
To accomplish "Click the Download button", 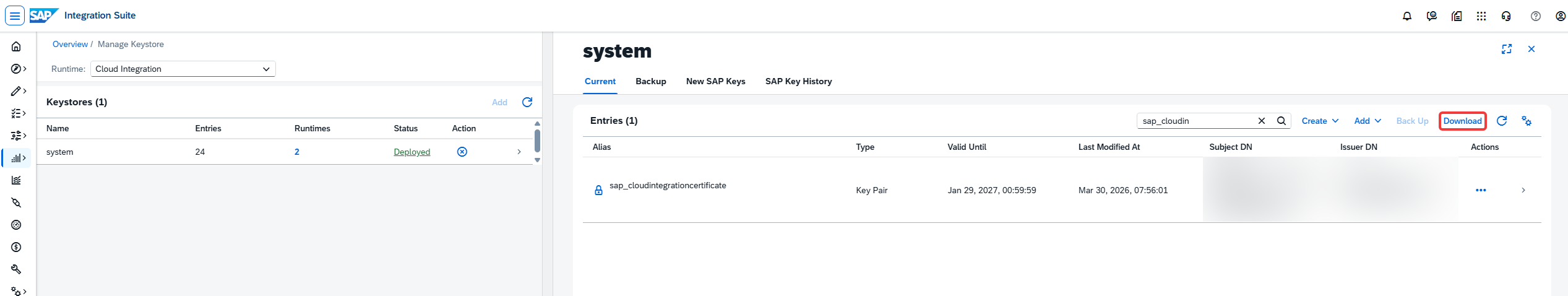I will click(1463, 121).
